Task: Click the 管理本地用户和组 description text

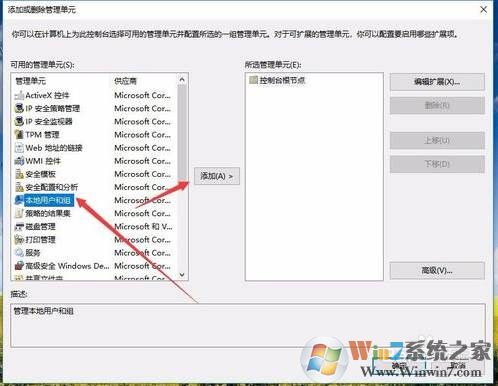Action: click(43, 311)
